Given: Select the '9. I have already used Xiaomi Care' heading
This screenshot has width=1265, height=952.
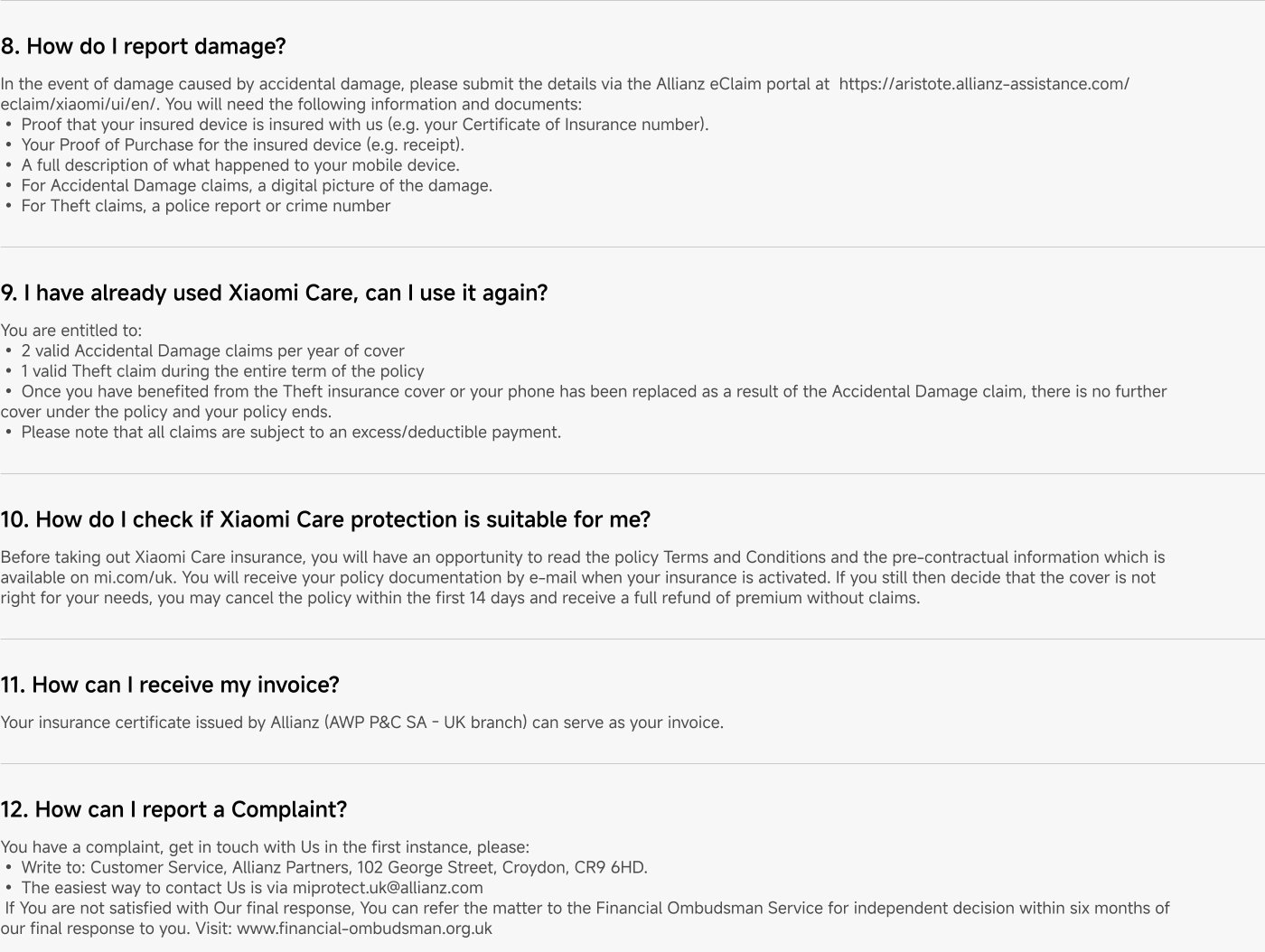Looking at the screenshot, I should pos(274,293).
